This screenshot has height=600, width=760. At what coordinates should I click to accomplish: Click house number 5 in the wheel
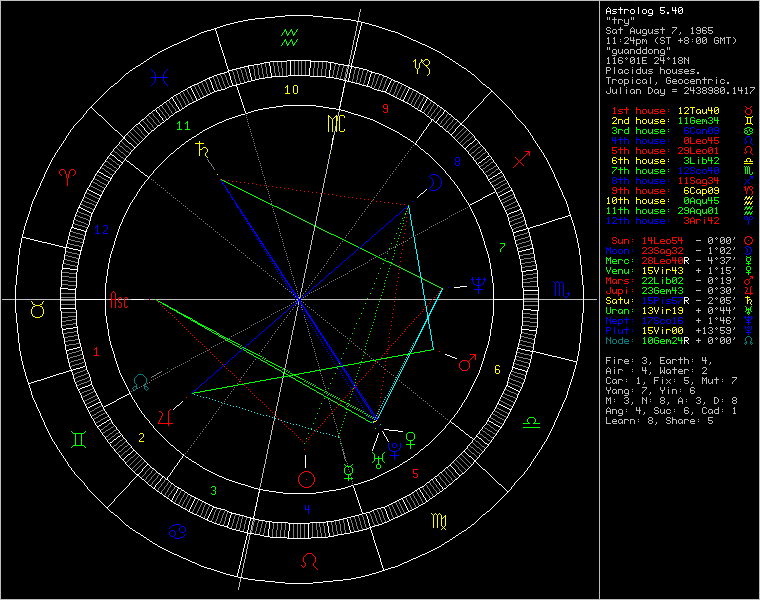click(415, 474)
